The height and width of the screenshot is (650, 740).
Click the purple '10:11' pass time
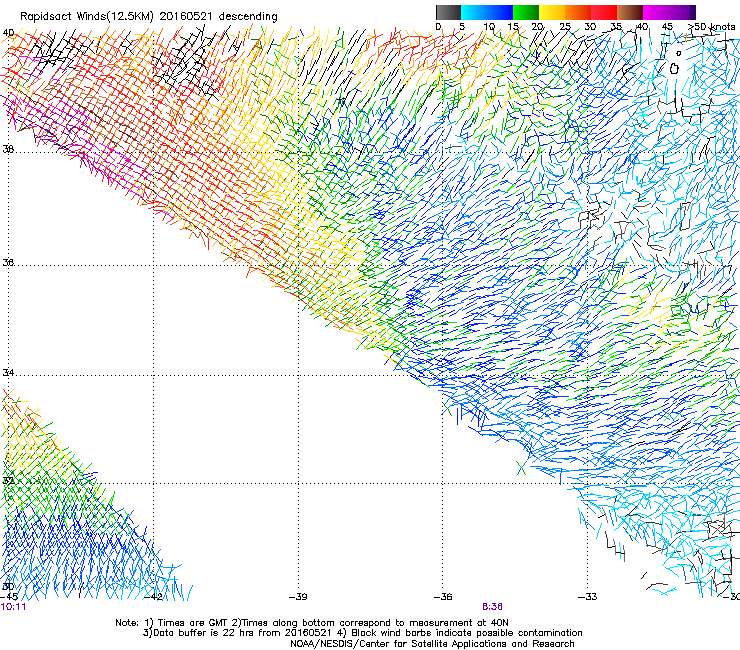coord(13,607)
